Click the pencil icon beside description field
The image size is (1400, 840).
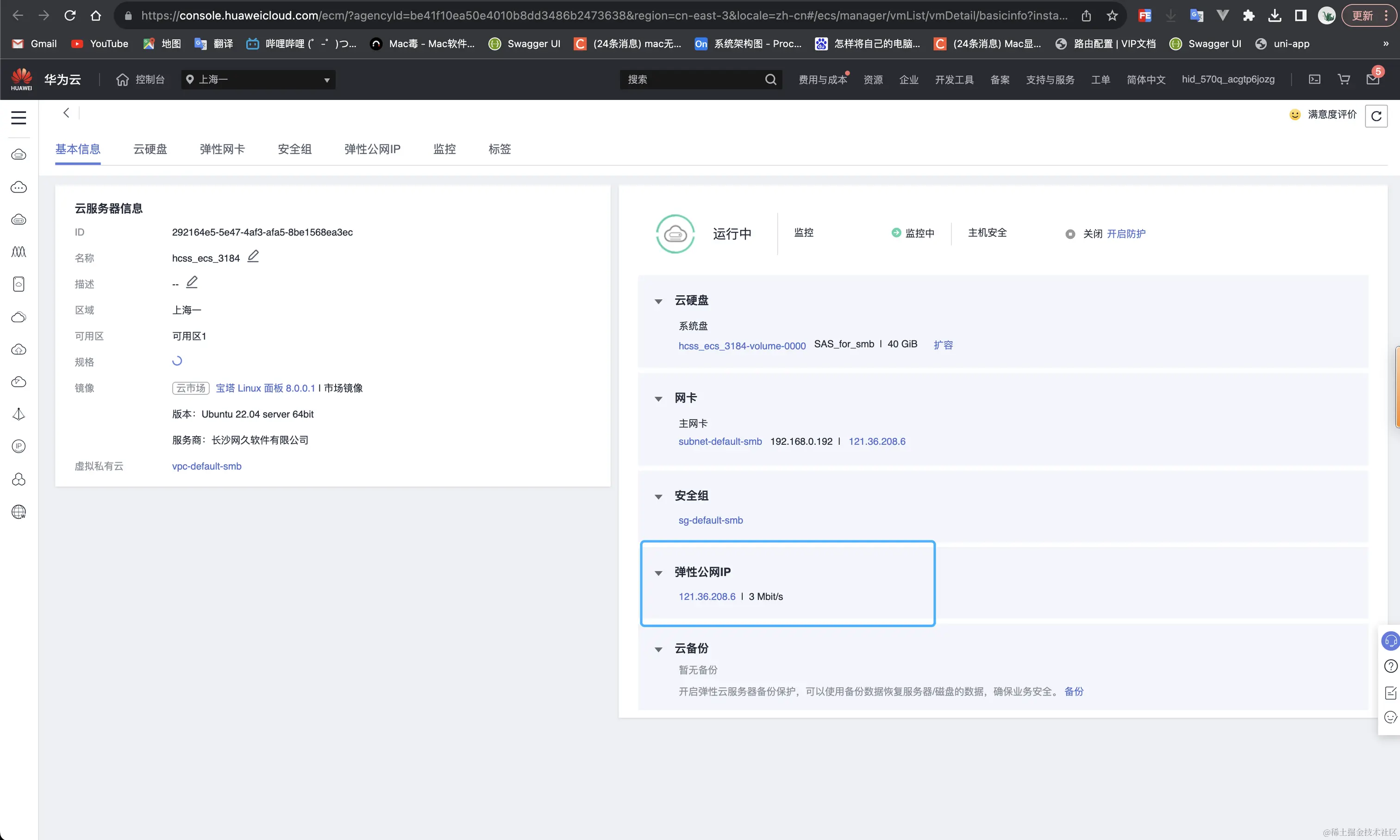pos(192,282)
